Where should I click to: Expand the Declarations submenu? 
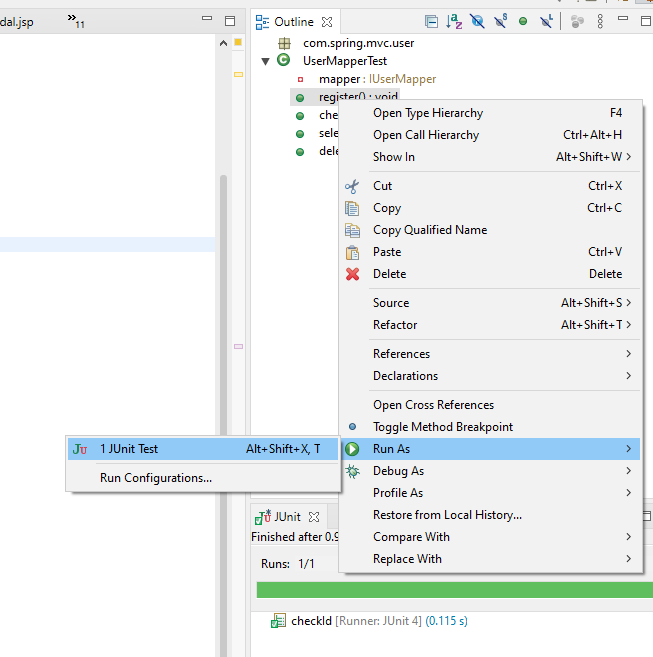coord(490,376)
